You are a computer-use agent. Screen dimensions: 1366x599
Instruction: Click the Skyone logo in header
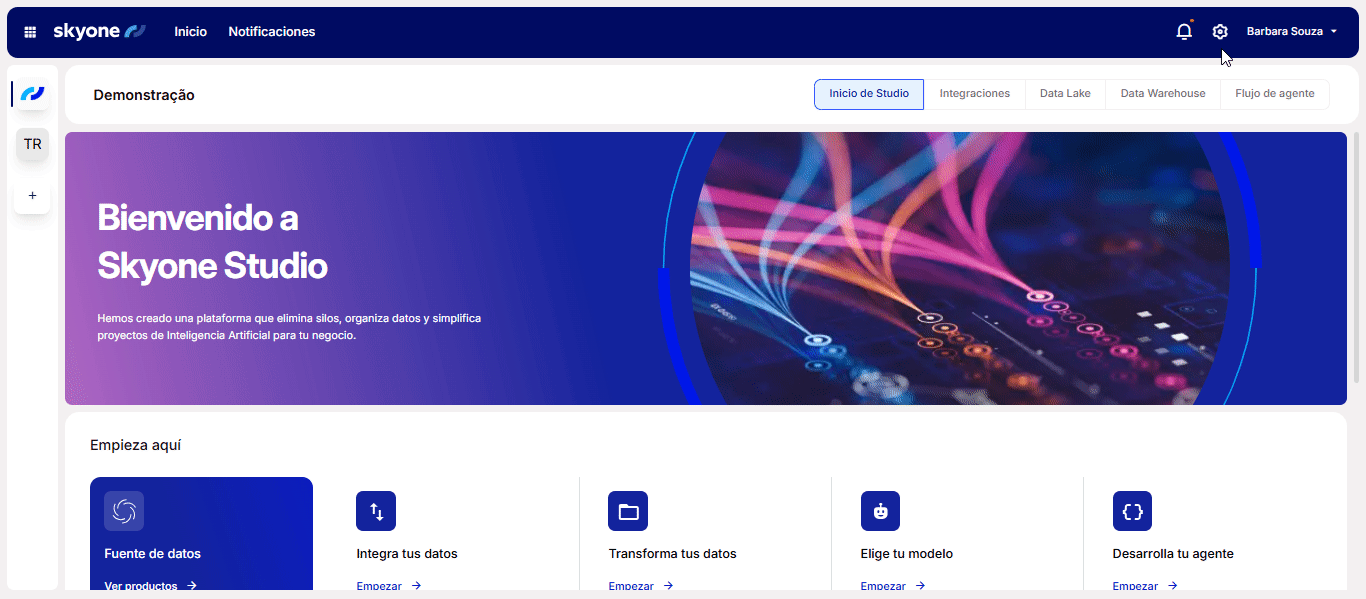point(99,32)
